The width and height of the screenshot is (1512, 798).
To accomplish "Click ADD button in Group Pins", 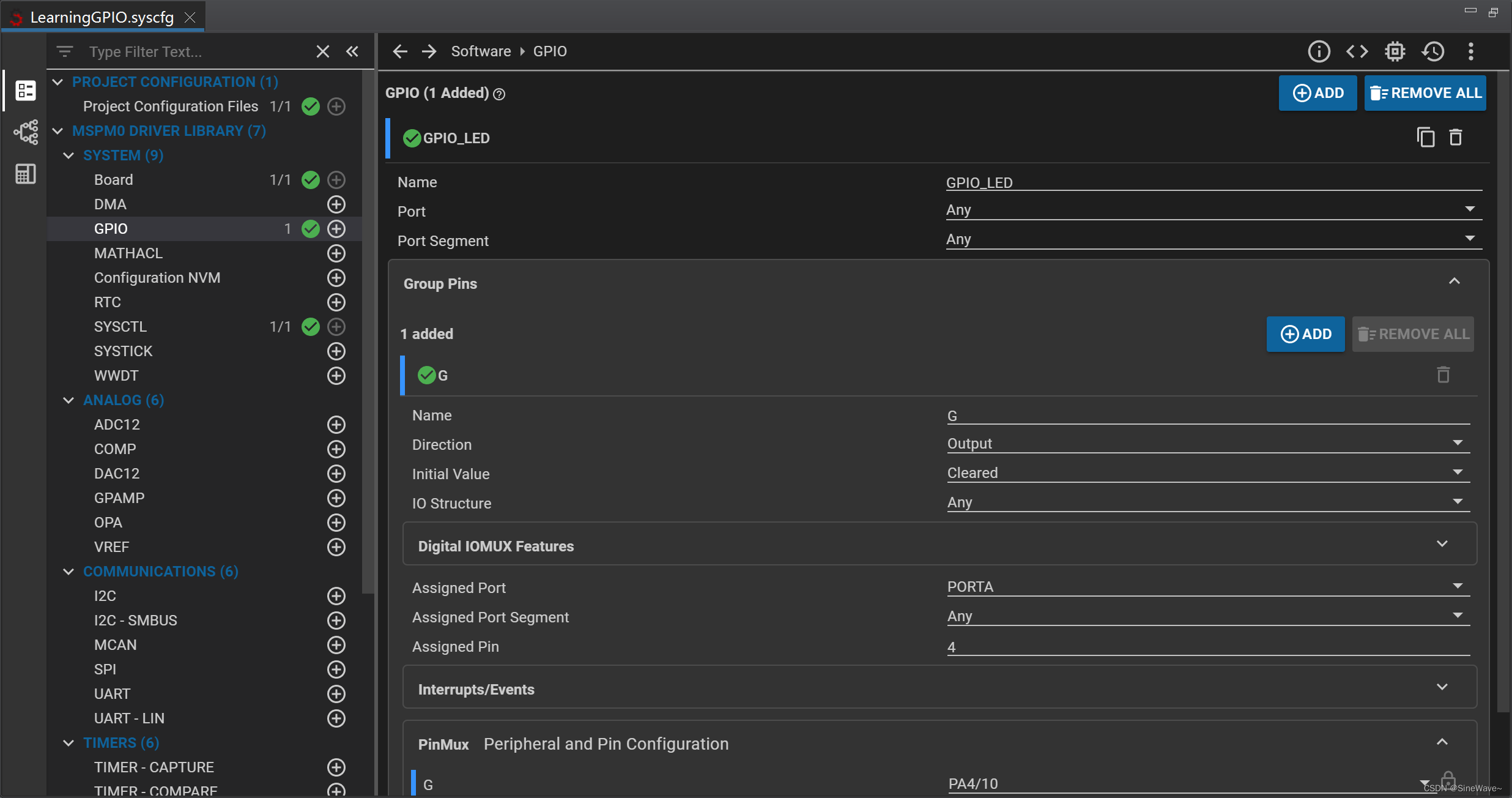I will [x=1305, y=334].
